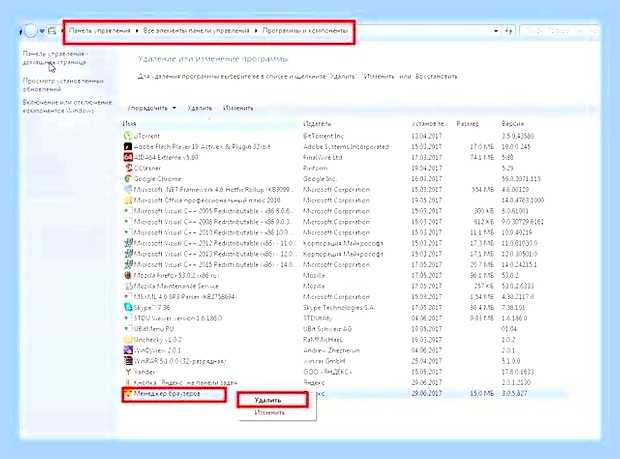Select the Adobe Flash Player 19 row

tap(346, 147)
